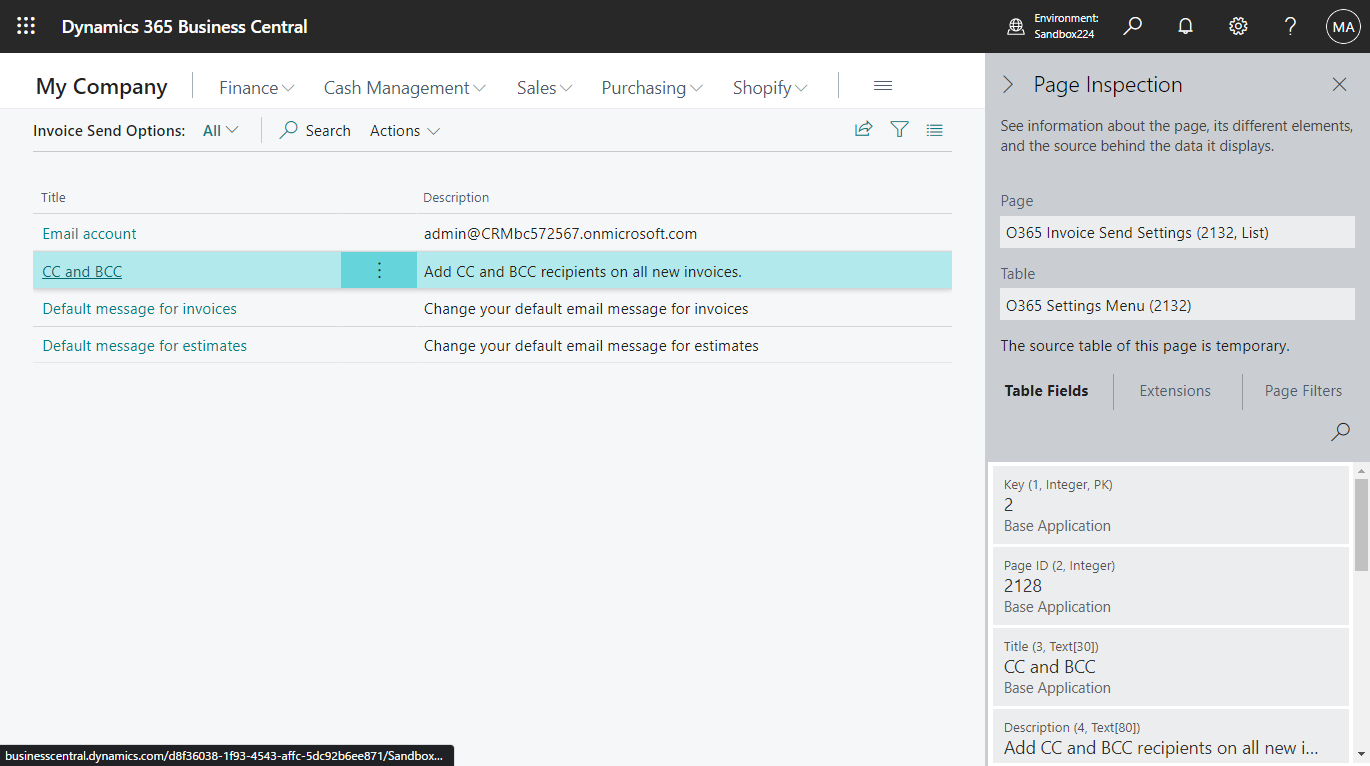Open the Email account settings link
This screenshot has height=766, width=1370.
89,233
